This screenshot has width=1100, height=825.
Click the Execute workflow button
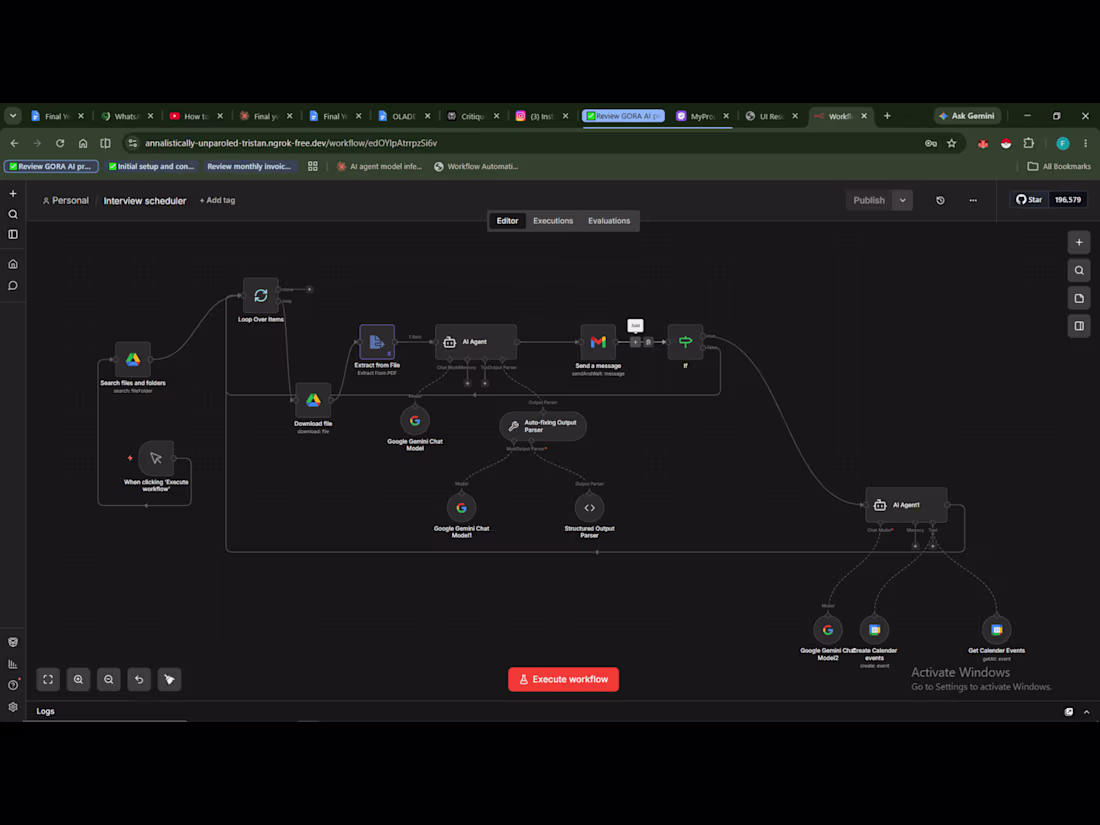point(563,679)
